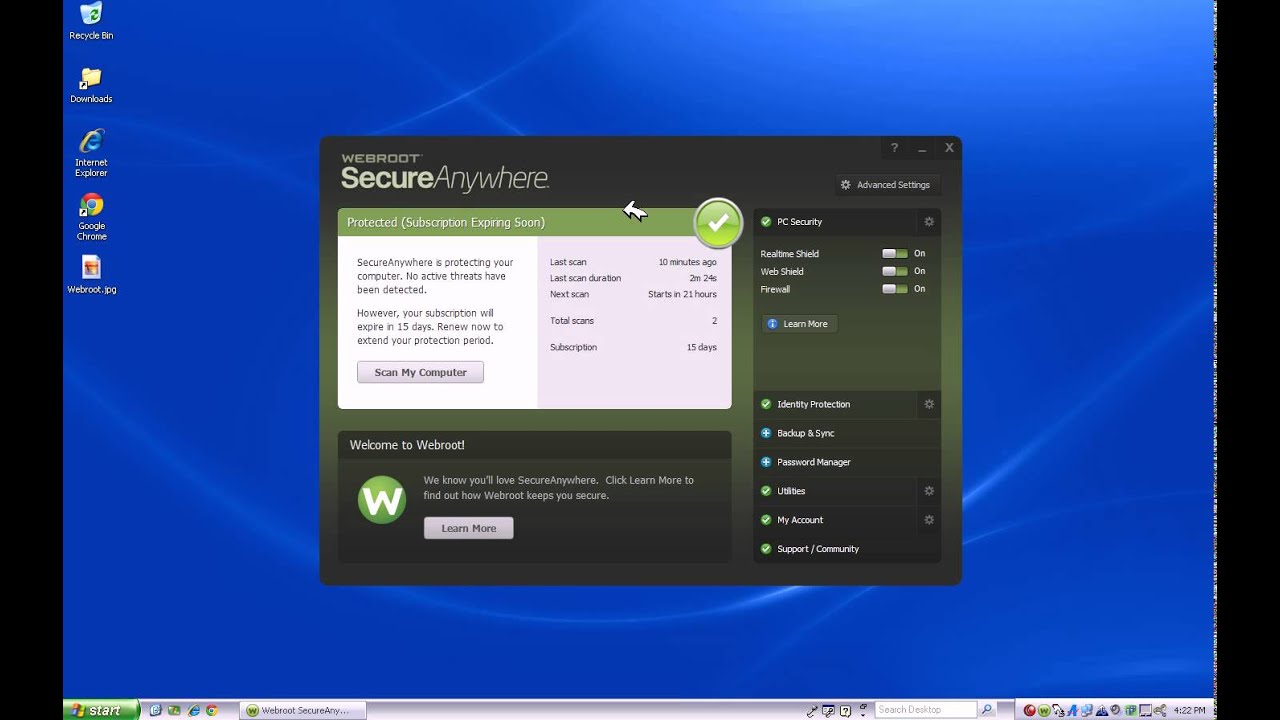The image size is (1280, 720).
Task: Click the 'Subscription' label in scan stats
Action: tap(573, 347)
